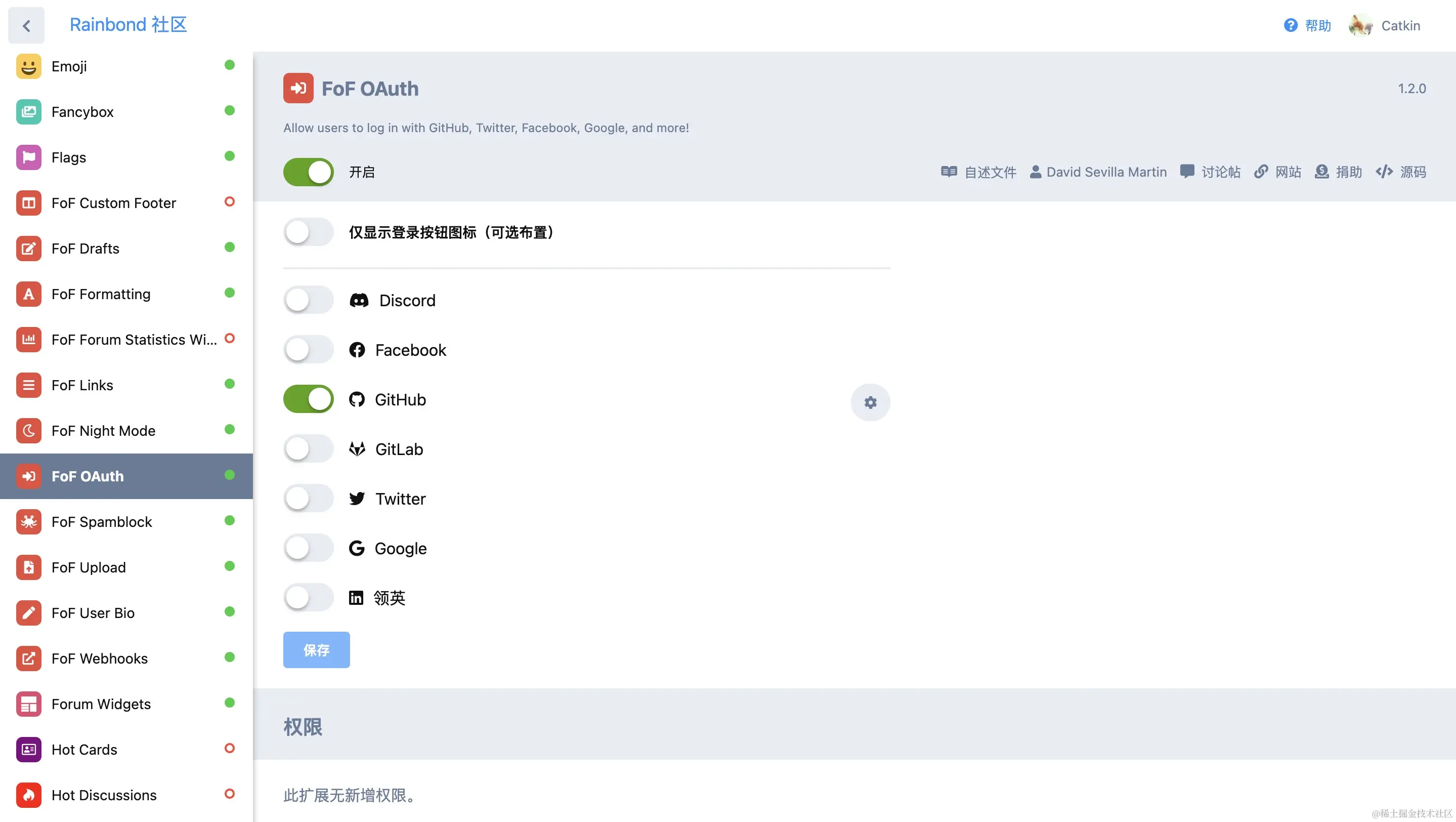Open the 帮助 help link
Viewport: 1456px width, 822px height.
1307,25
